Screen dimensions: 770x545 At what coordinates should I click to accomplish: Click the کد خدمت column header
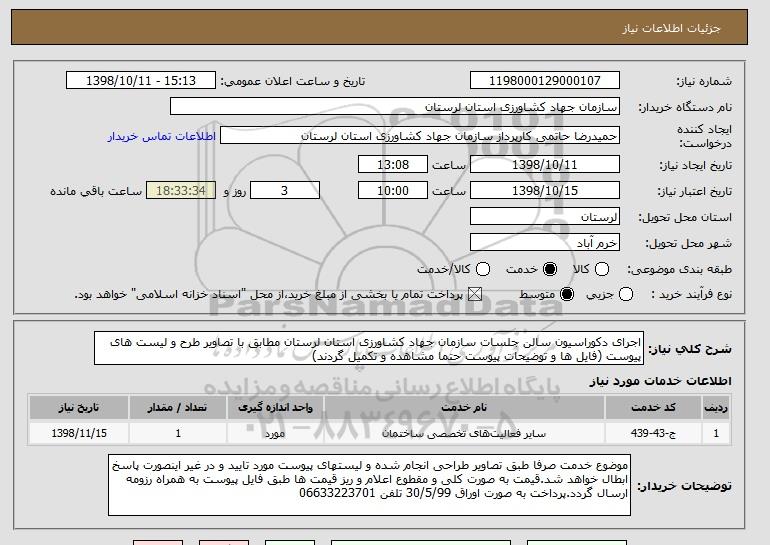click(653, 408)
